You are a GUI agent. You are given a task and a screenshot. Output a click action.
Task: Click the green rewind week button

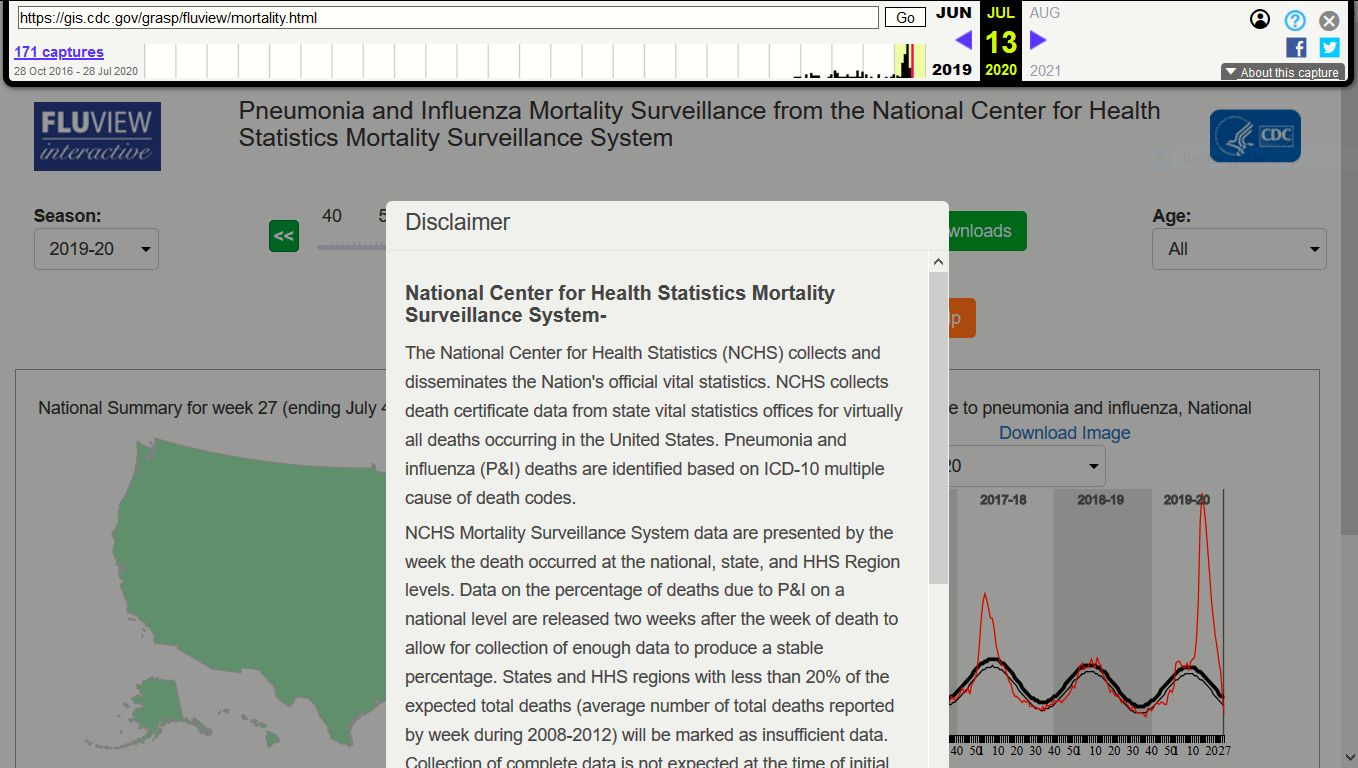284,236
